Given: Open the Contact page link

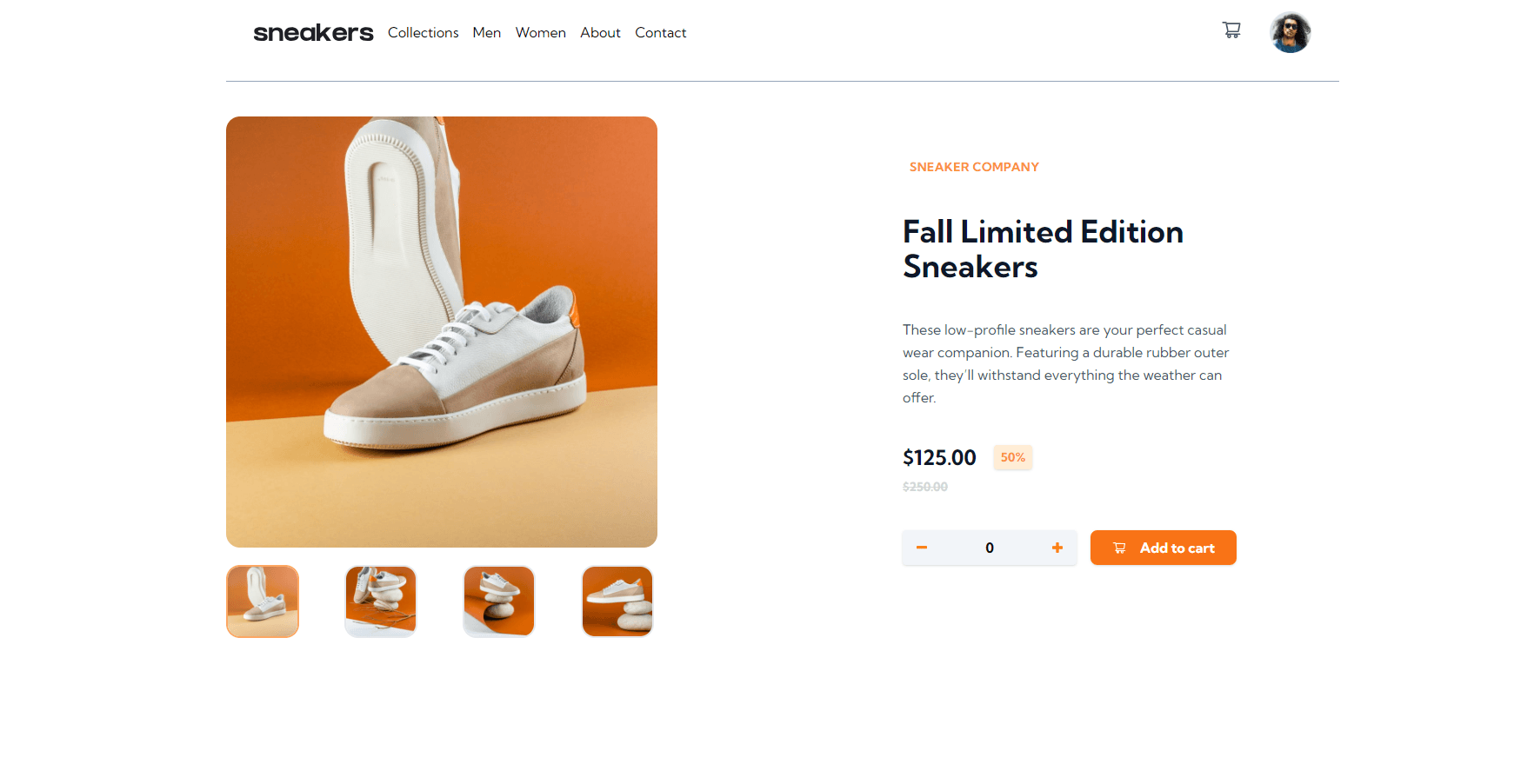Looking at the screenshot, I should (660, 32).
